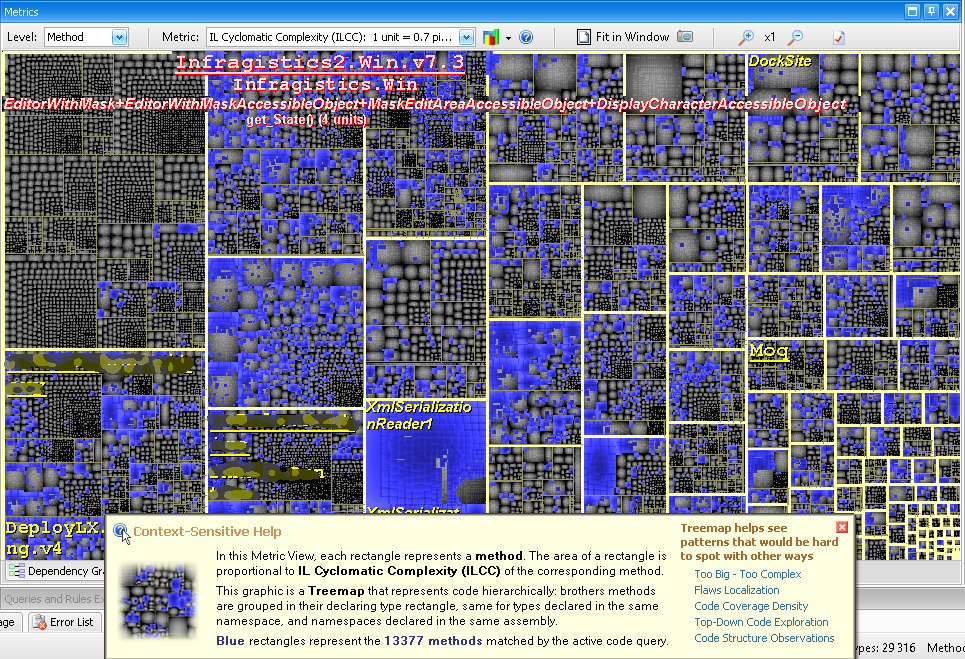Maximize the Metrics panel
The width and height of the screenshot is (965, 659).
click(x=913, y=11)
